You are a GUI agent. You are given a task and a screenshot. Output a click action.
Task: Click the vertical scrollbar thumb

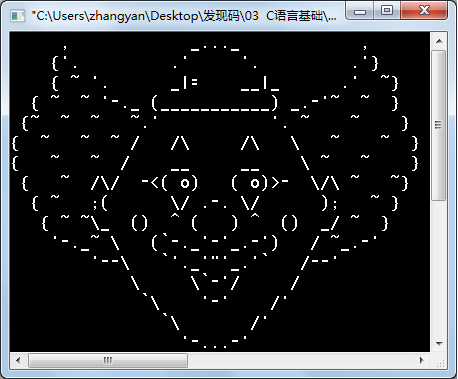click(x=439, y=125)
